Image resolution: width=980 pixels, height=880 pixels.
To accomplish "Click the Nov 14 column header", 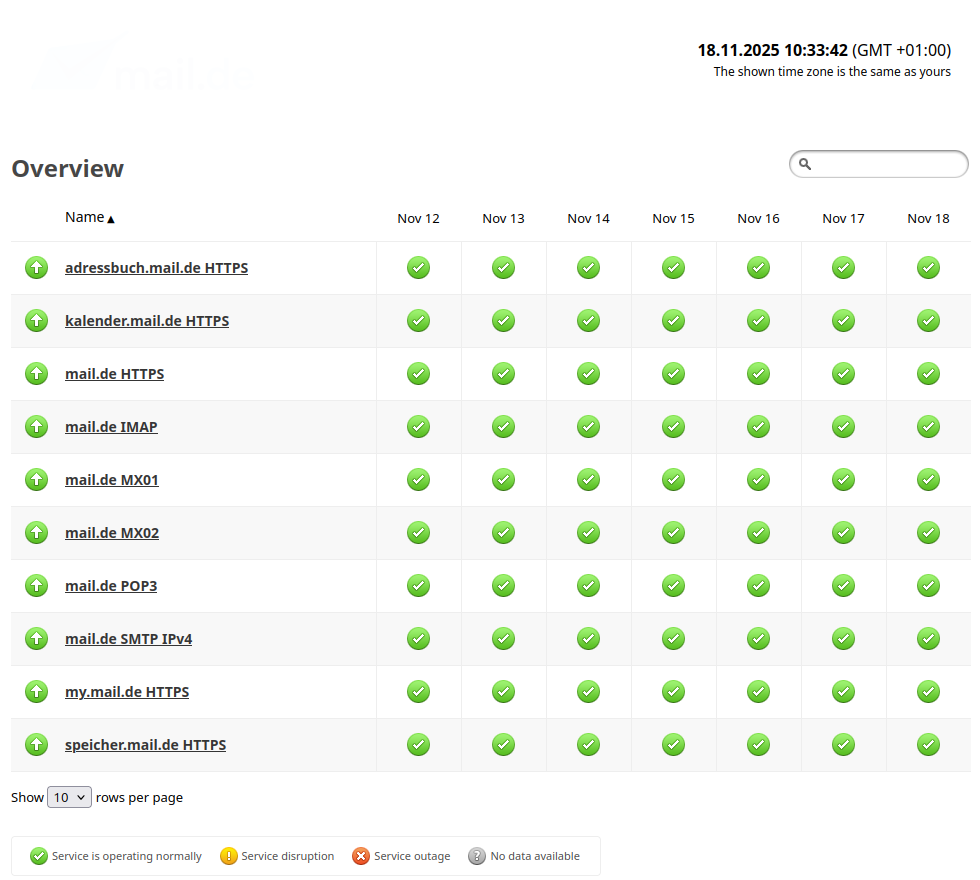I will (588, 219).
